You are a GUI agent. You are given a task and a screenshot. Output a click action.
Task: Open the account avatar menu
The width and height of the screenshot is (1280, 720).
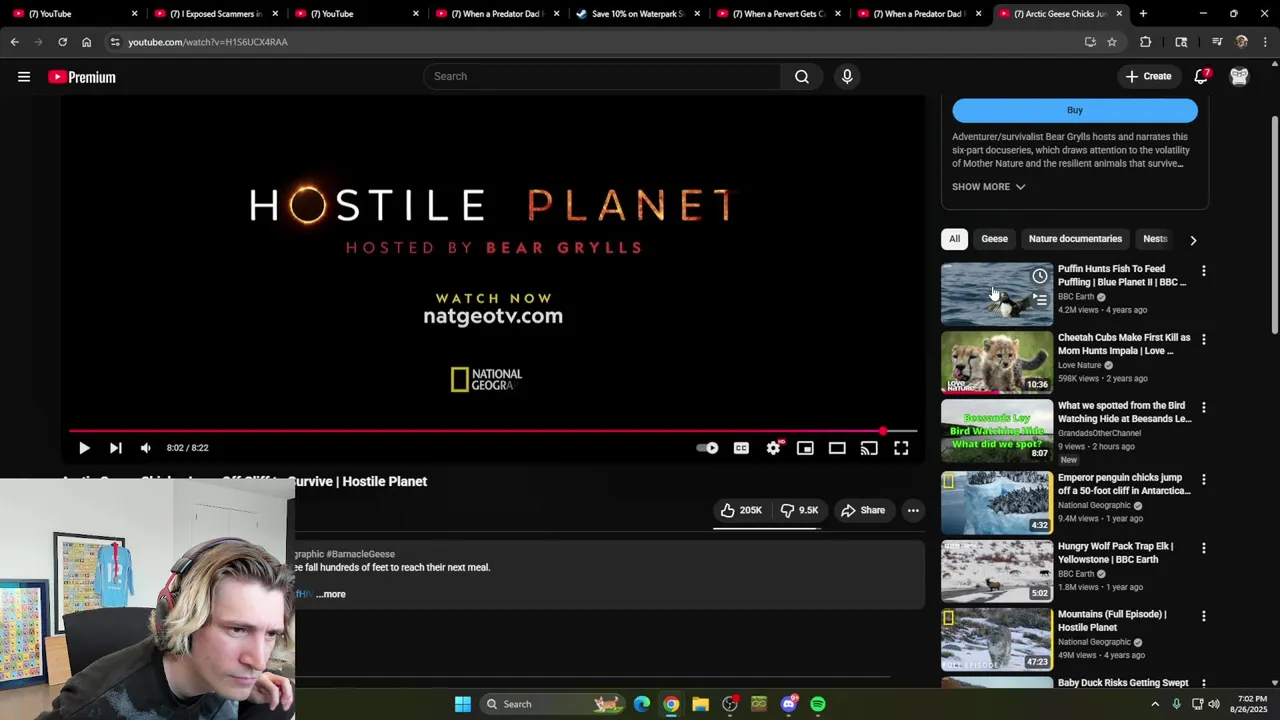[1239, 77]
